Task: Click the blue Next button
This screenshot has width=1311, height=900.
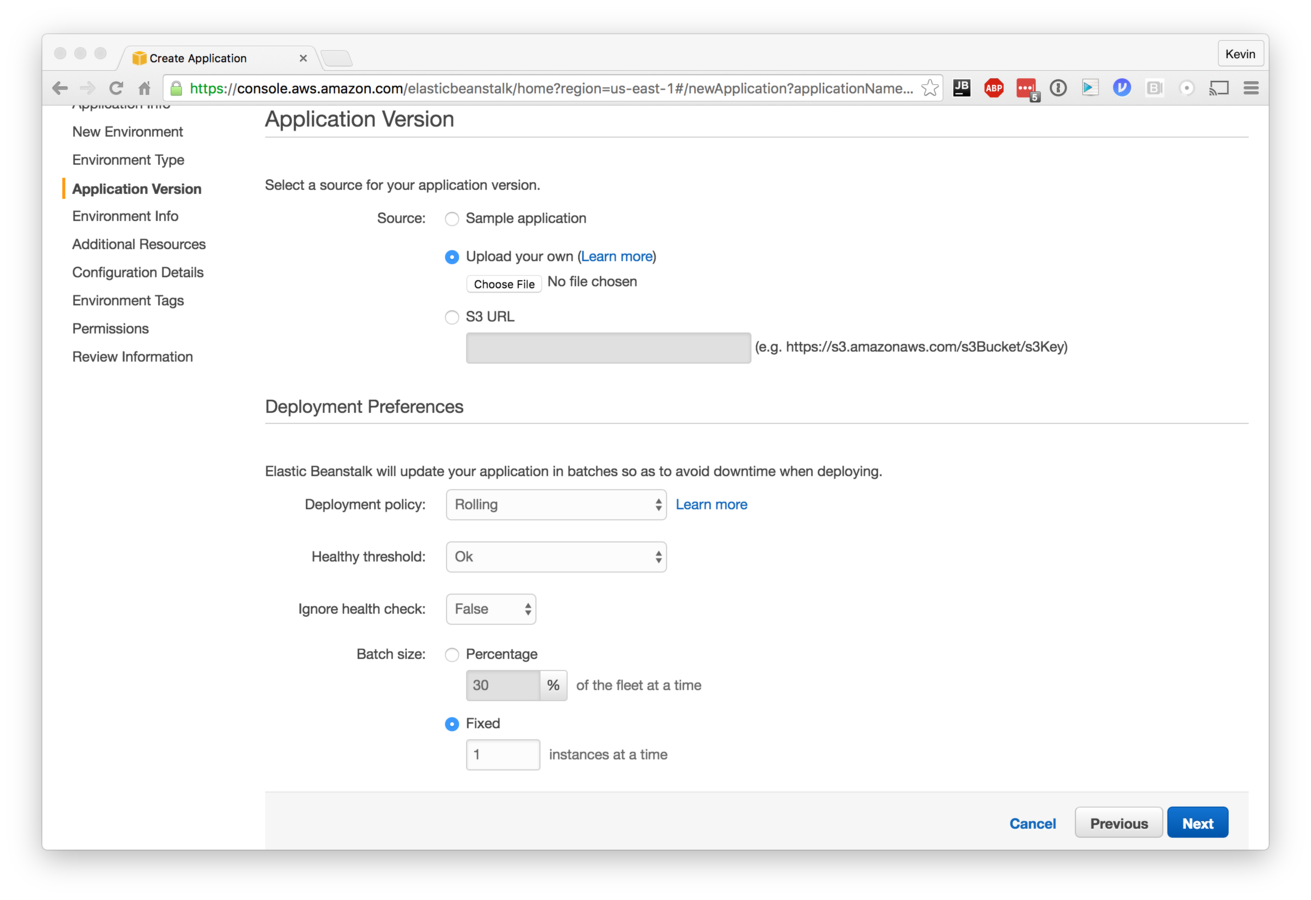Action: pos(1198,823)
